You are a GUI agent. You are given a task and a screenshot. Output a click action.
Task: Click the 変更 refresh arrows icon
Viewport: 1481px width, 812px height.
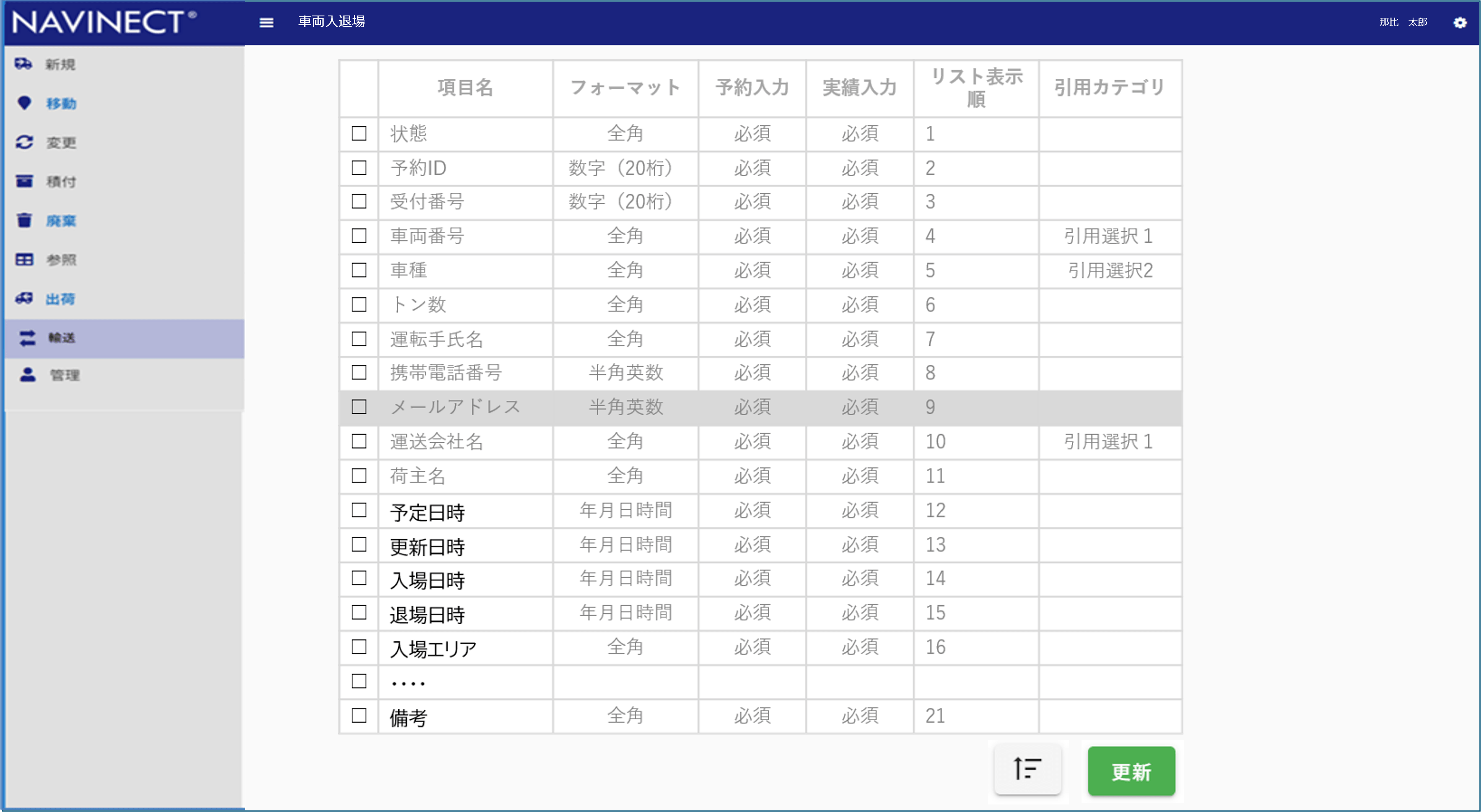24,142
